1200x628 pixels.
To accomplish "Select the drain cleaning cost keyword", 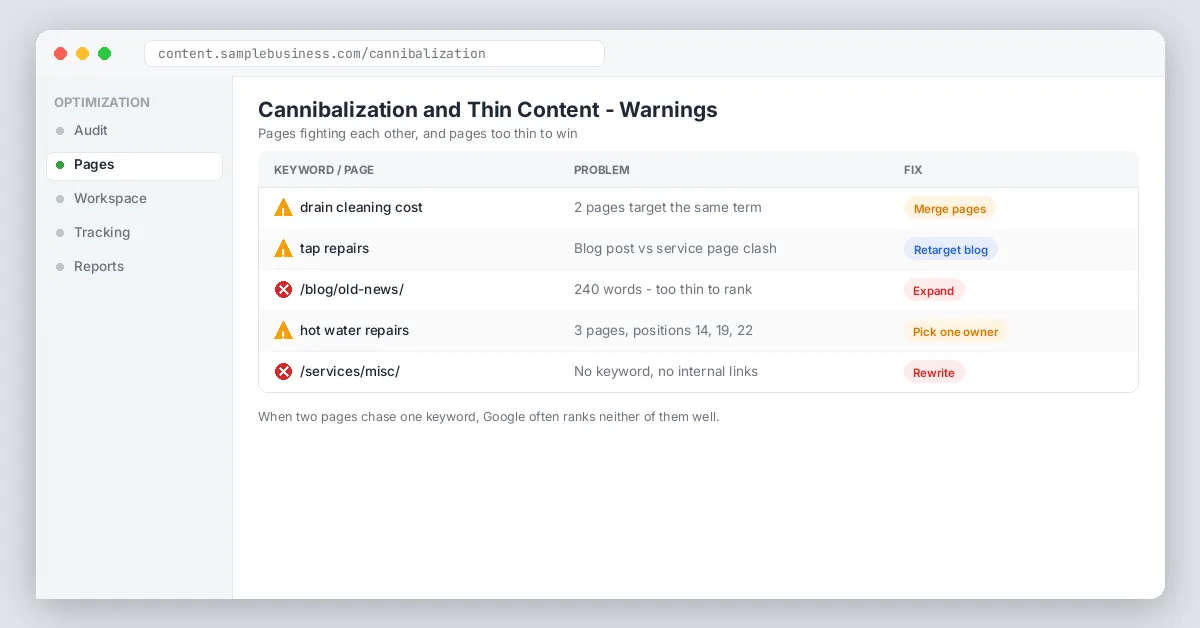I will point(361,208).
